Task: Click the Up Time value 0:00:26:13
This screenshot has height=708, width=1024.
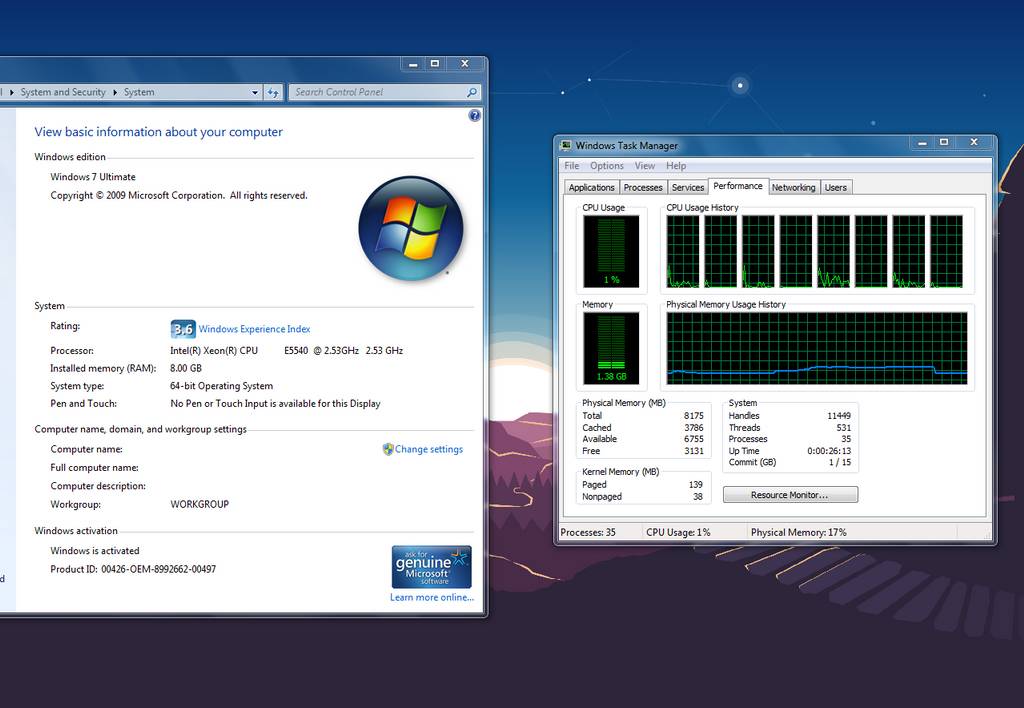Action: click(x=829, y=451)
